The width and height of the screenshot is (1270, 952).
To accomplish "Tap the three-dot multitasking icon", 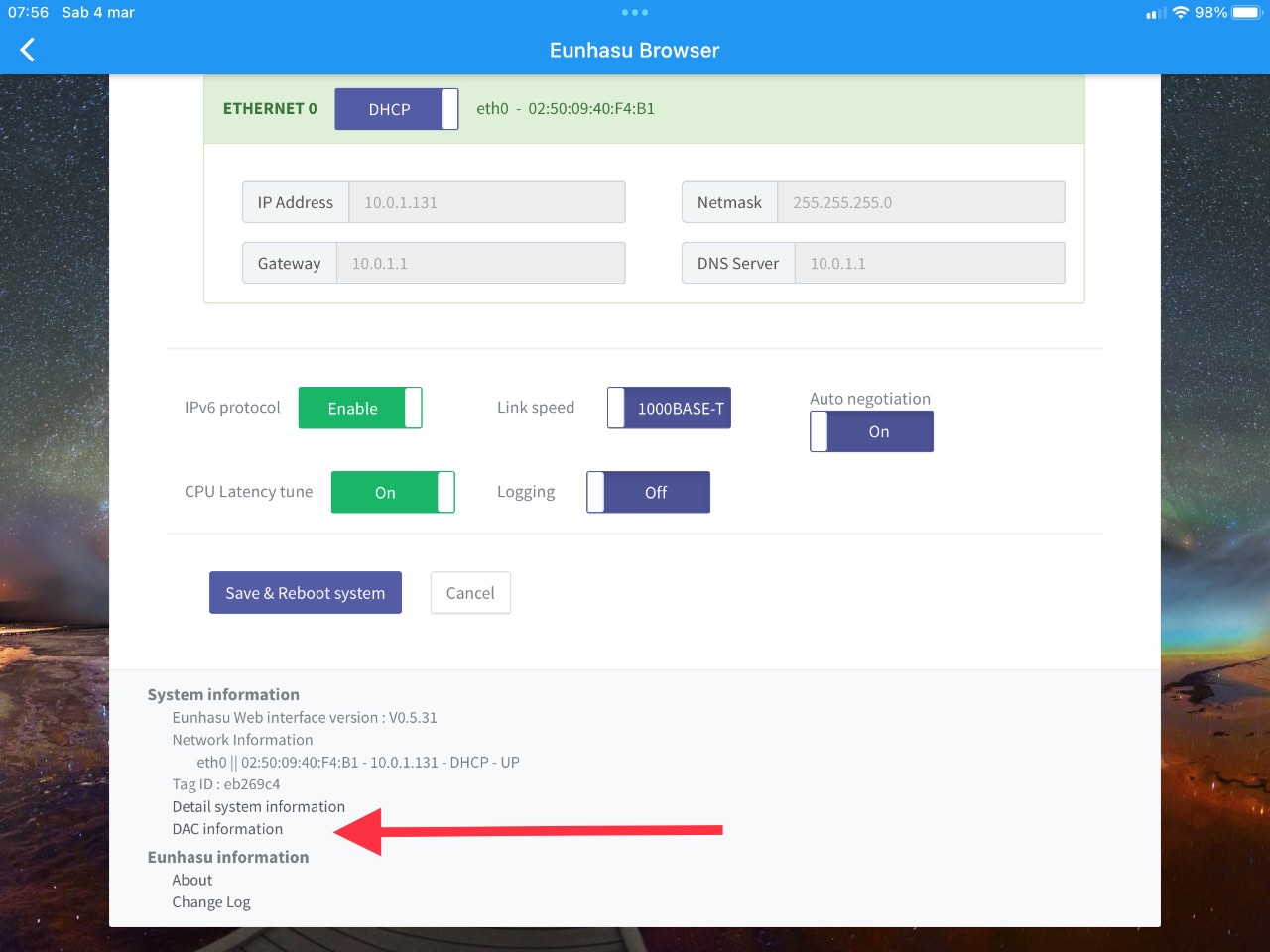I will coord(635,13).
